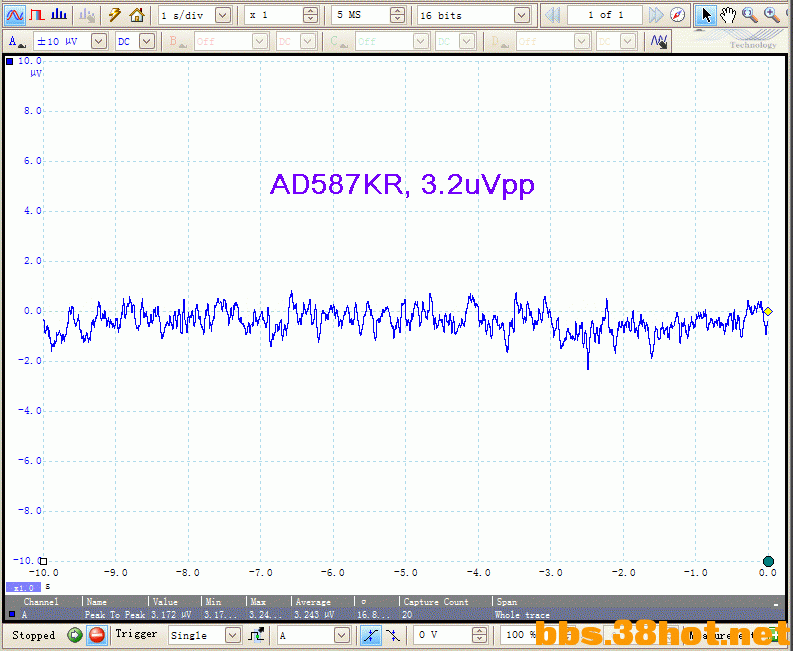Select rising edge trigger toggle
This screenshot has width=793, height=651.
coord(370,635)
